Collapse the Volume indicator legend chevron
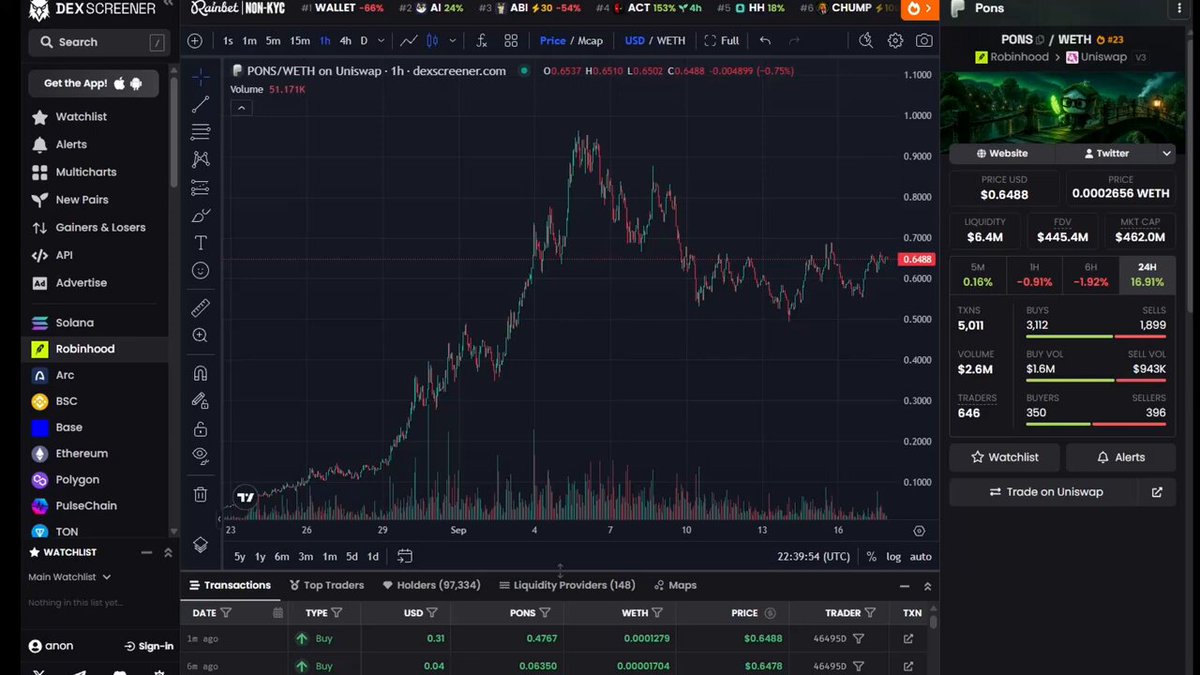Image resolution: width=1200 pixels, height=675 pixels. pos(241,107)
